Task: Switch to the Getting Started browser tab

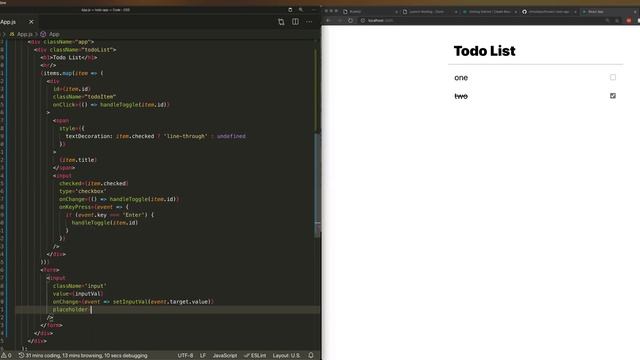Action: point(489,12)
